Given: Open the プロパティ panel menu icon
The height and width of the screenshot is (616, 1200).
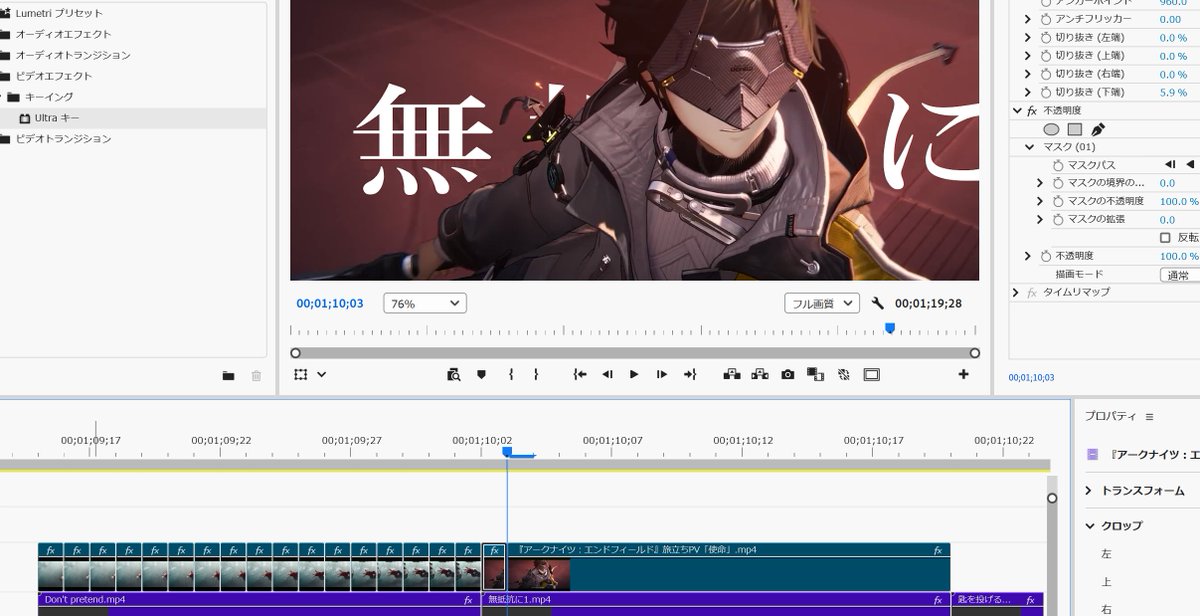Looking at the screenshot, I should pos(1149,417).
